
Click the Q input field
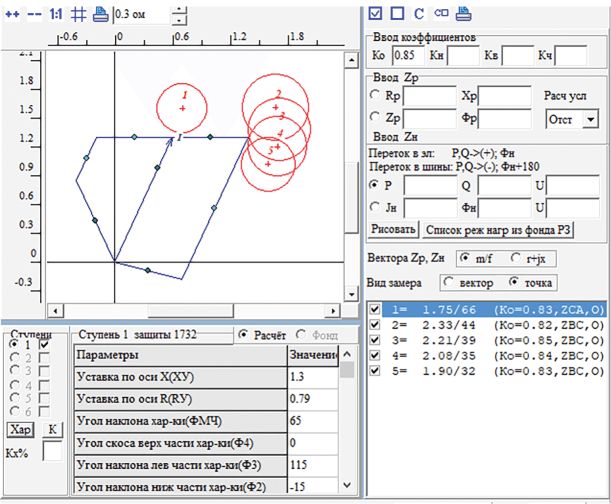click(x=504, y=186)
